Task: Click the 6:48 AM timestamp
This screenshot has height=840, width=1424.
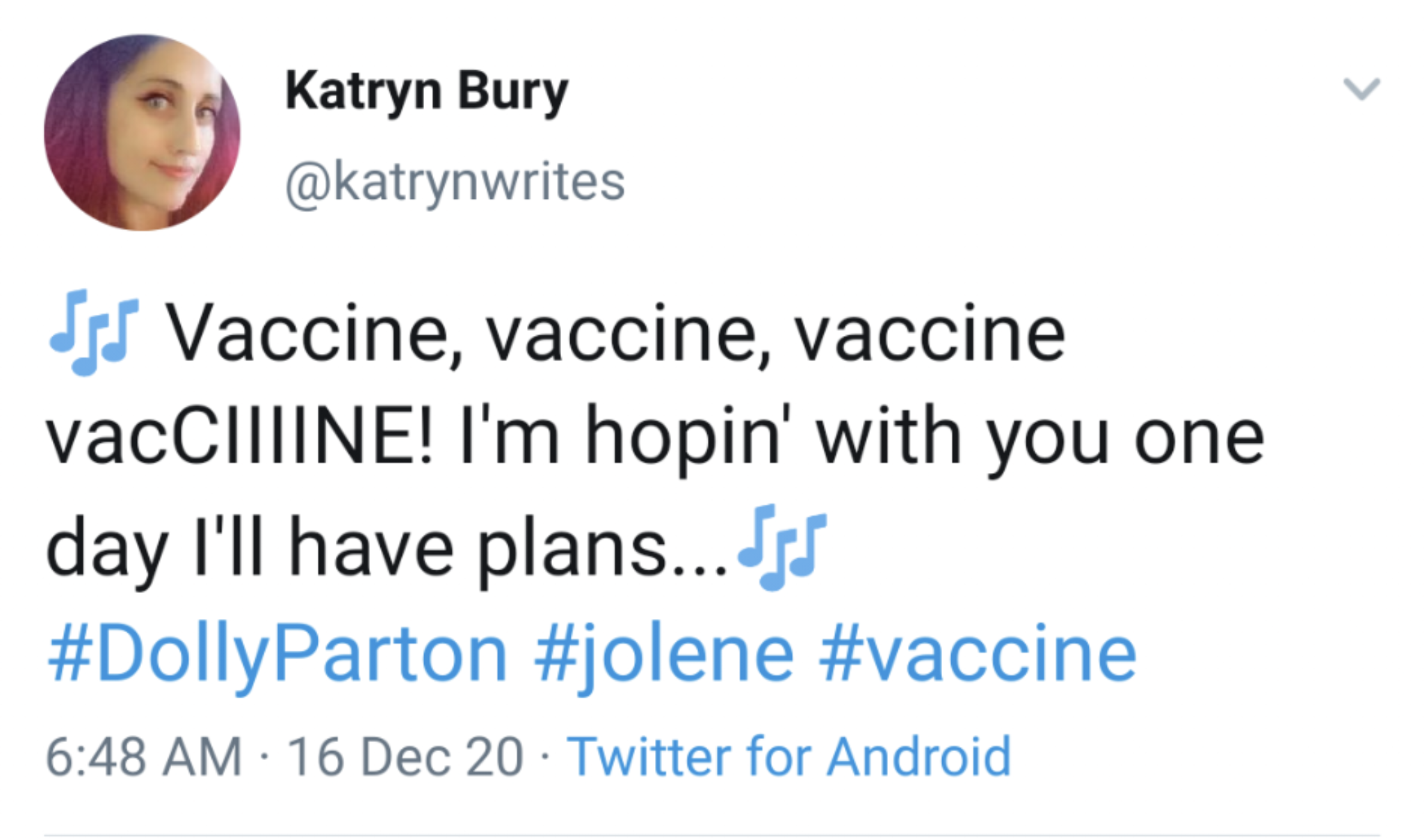Action: [x=144, y=757]
